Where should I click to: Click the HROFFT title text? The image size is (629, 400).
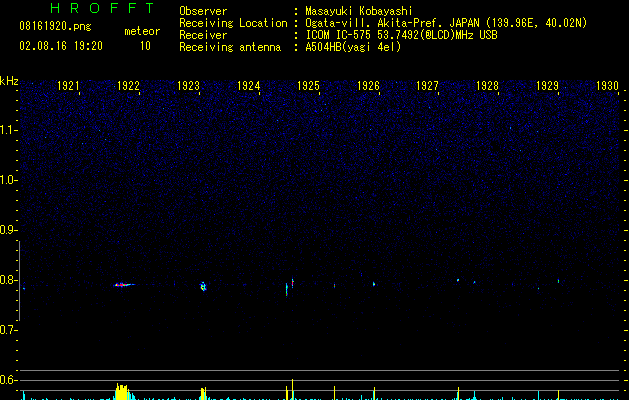102,8
